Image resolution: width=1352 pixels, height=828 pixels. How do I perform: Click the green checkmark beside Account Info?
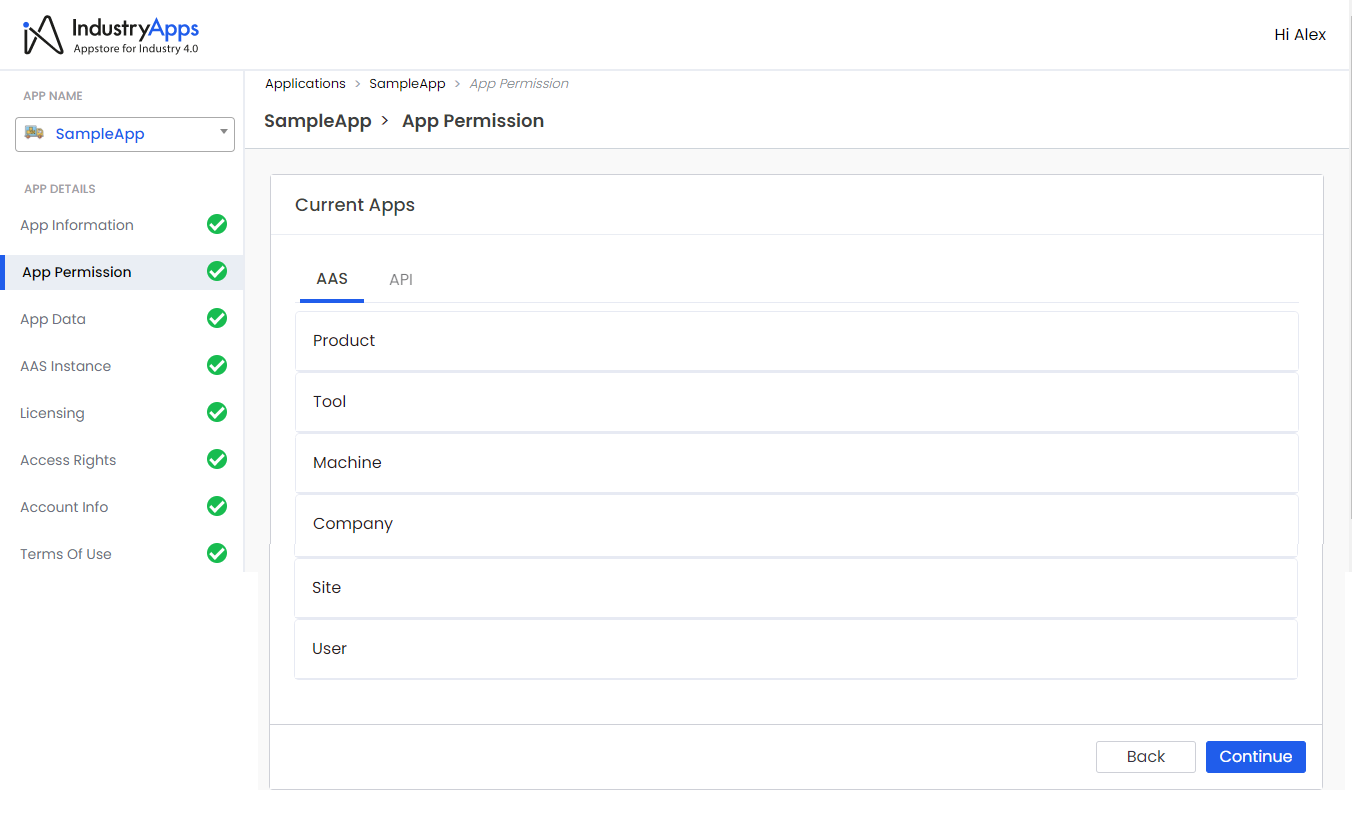217,506
